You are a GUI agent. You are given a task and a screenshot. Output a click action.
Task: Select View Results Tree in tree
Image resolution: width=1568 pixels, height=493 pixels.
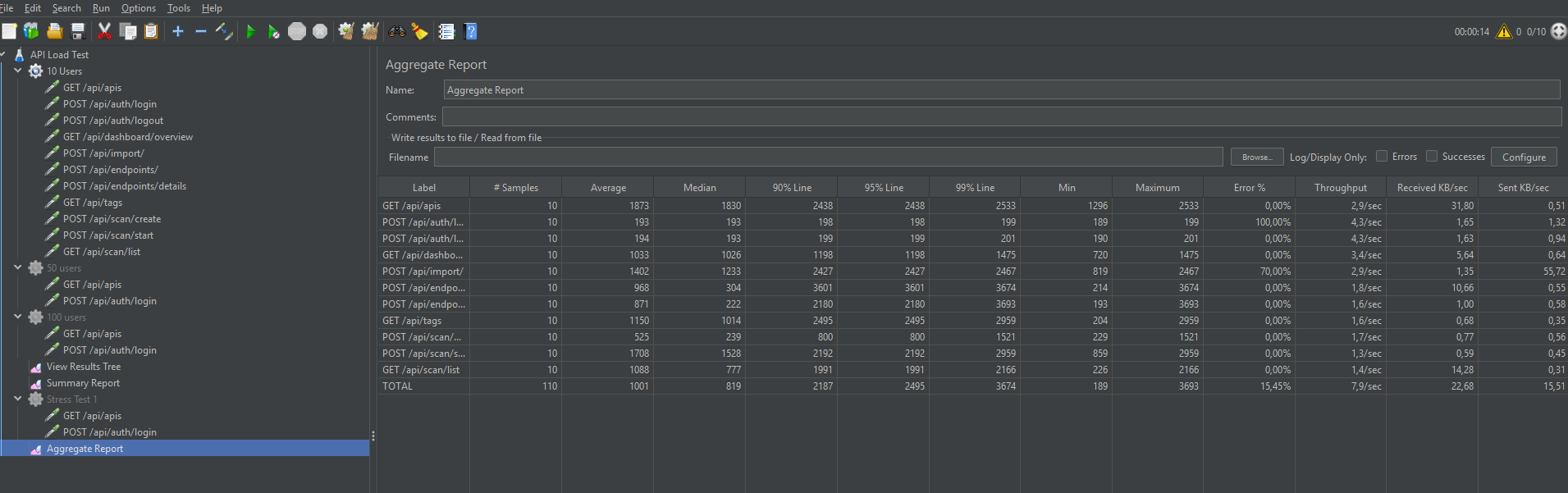(x=83, y=367)
